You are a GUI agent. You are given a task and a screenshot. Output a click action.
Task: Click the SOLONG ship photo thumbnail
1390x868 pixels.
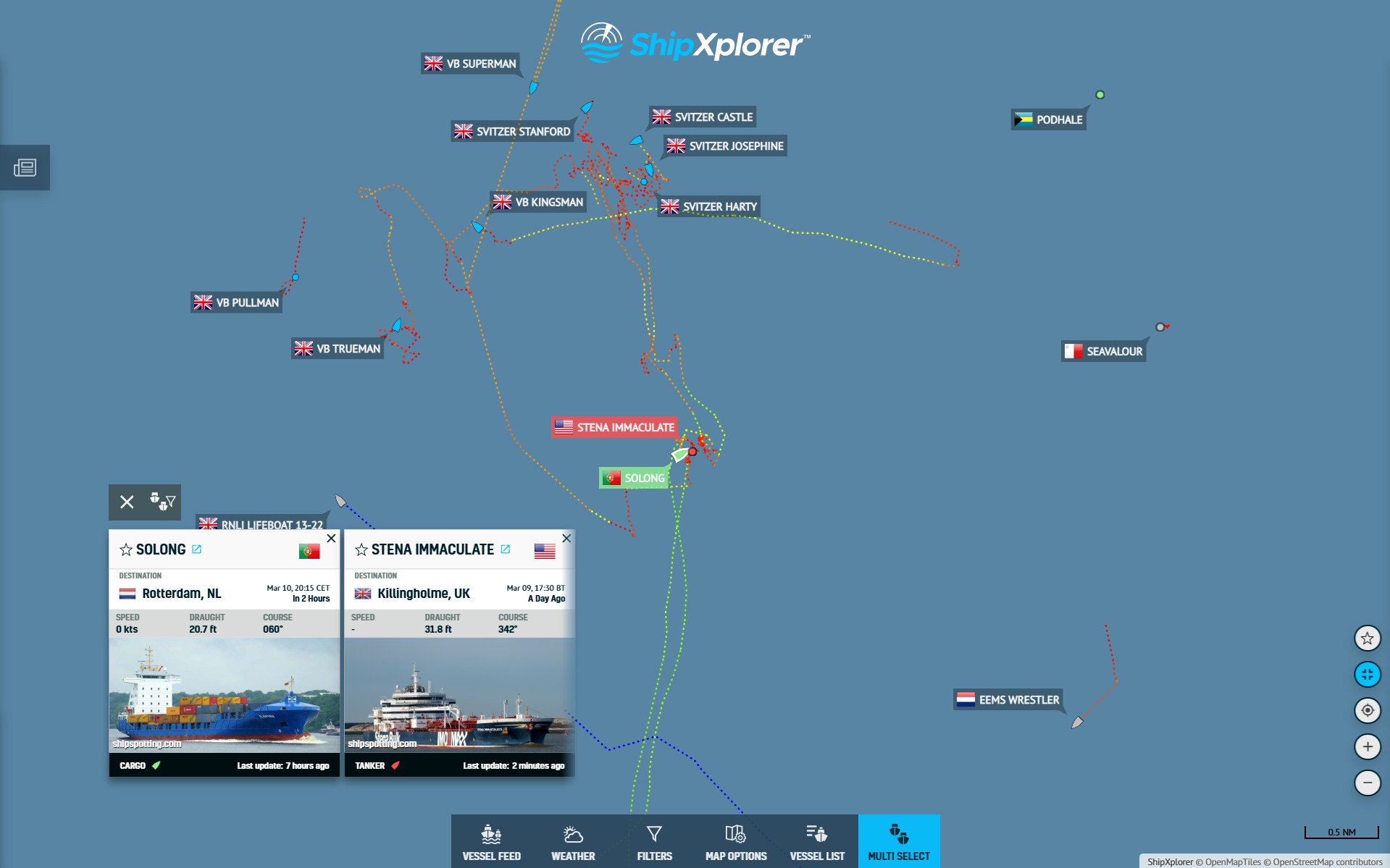pyautogui.click(x=225, y=695)
